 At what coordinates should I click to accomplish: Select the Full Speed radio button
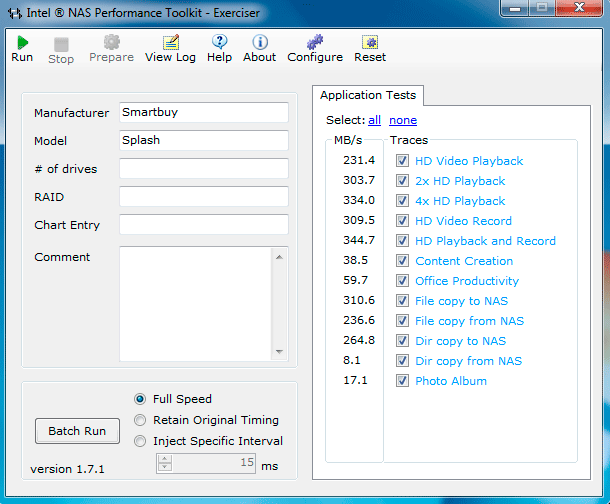click(141, 399)
